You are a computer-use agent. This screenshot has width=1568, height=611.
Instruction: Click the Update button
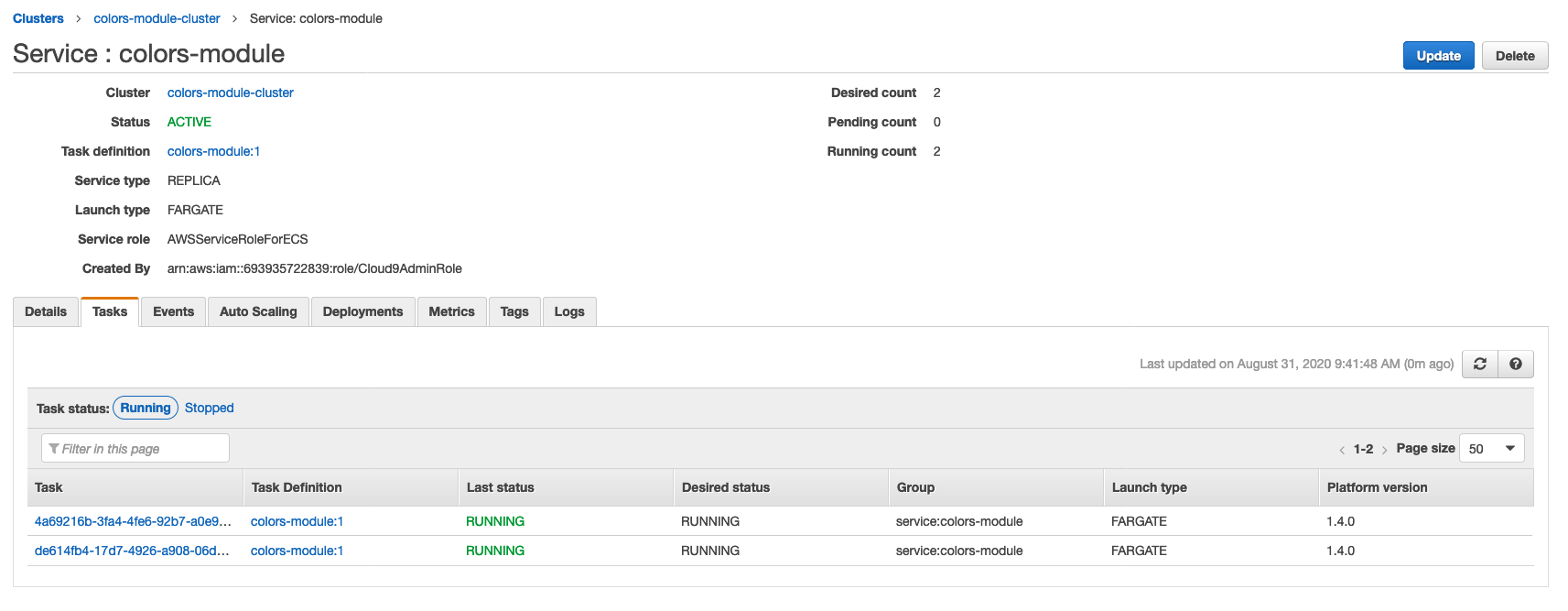pos(1438,56)
